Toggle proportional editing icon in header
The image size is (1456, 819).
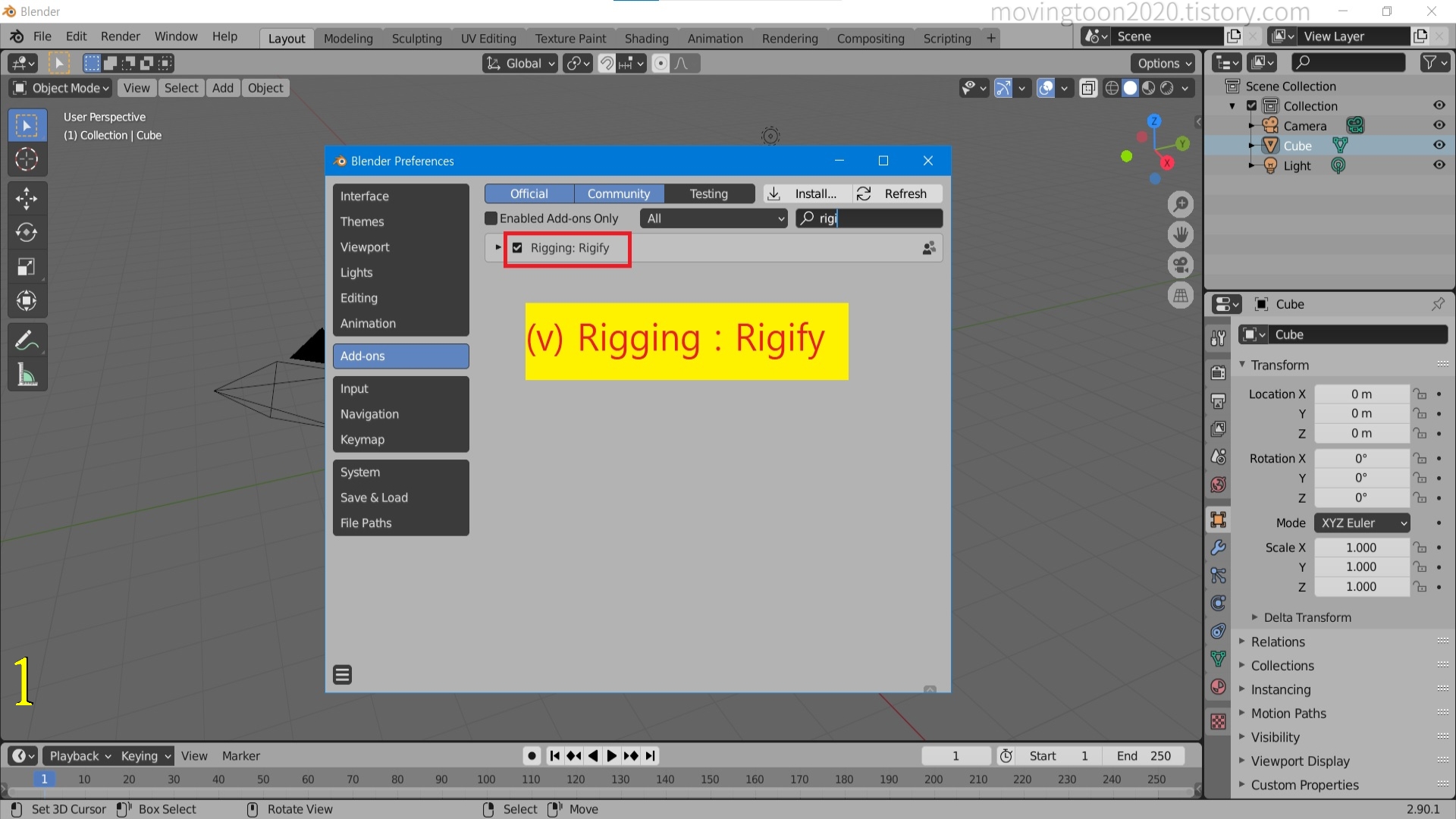click(x=661, y=64)
